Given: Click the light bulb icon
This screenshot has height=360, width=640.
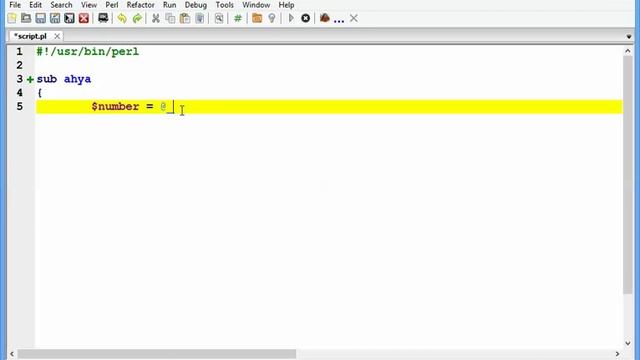Looking at the screenshot, I should click(272, 18).
